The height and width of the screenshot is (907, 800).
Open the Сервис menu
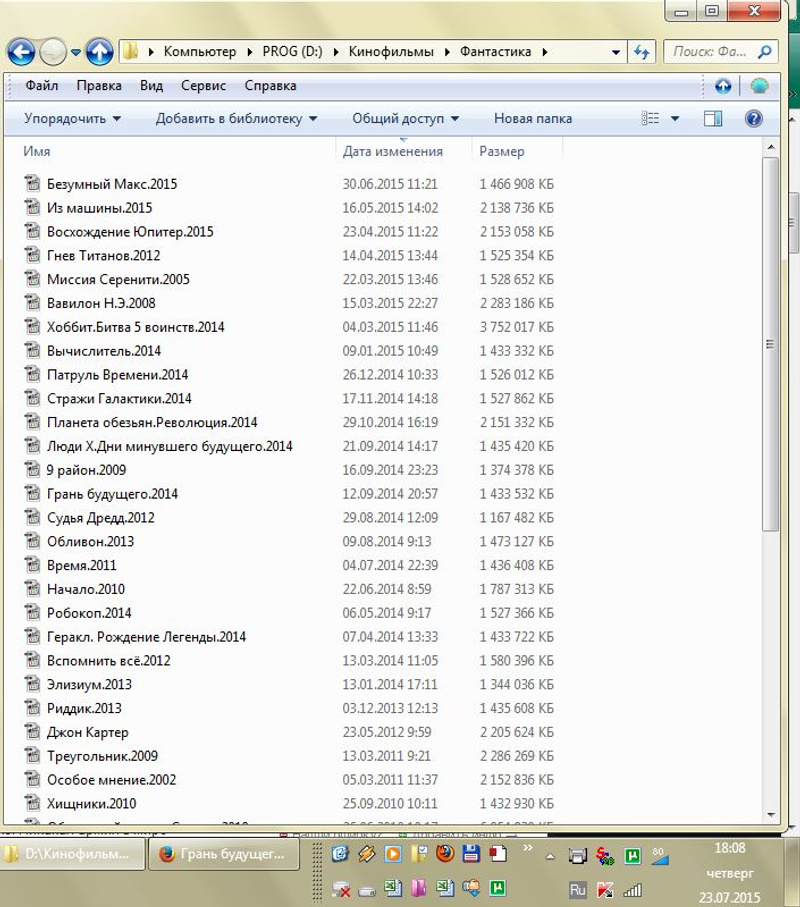coord(203,86)
